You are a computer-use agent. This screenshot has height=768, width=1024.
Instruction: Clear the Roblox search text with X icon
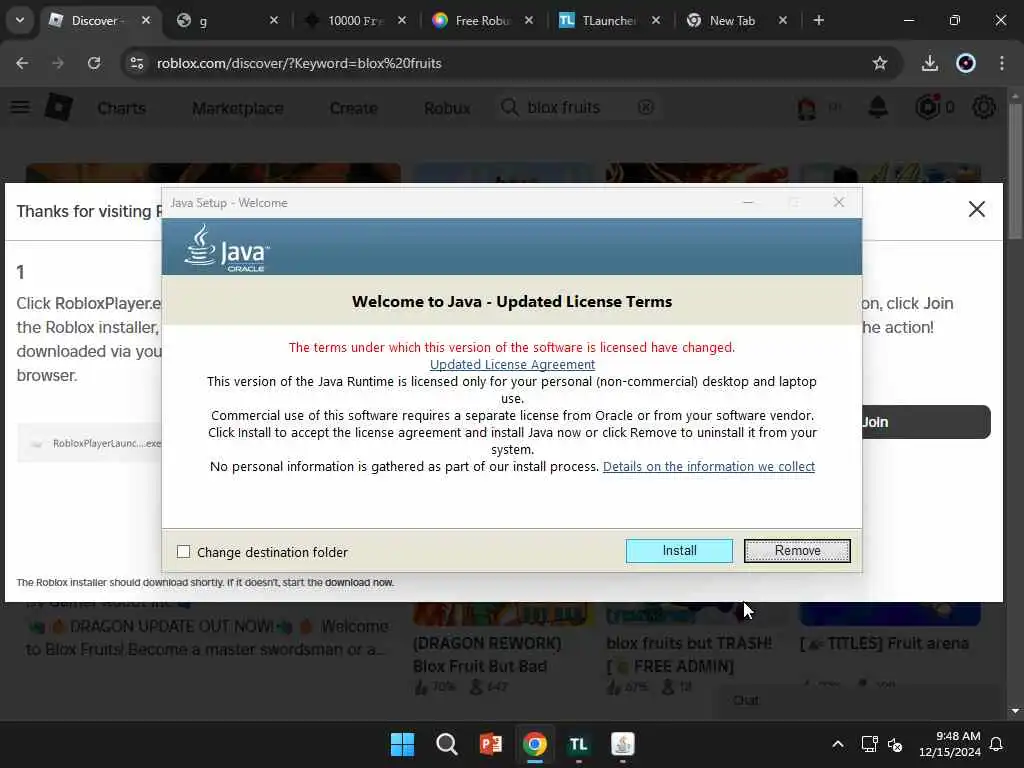pyautogui.click(x=645, y=107)
